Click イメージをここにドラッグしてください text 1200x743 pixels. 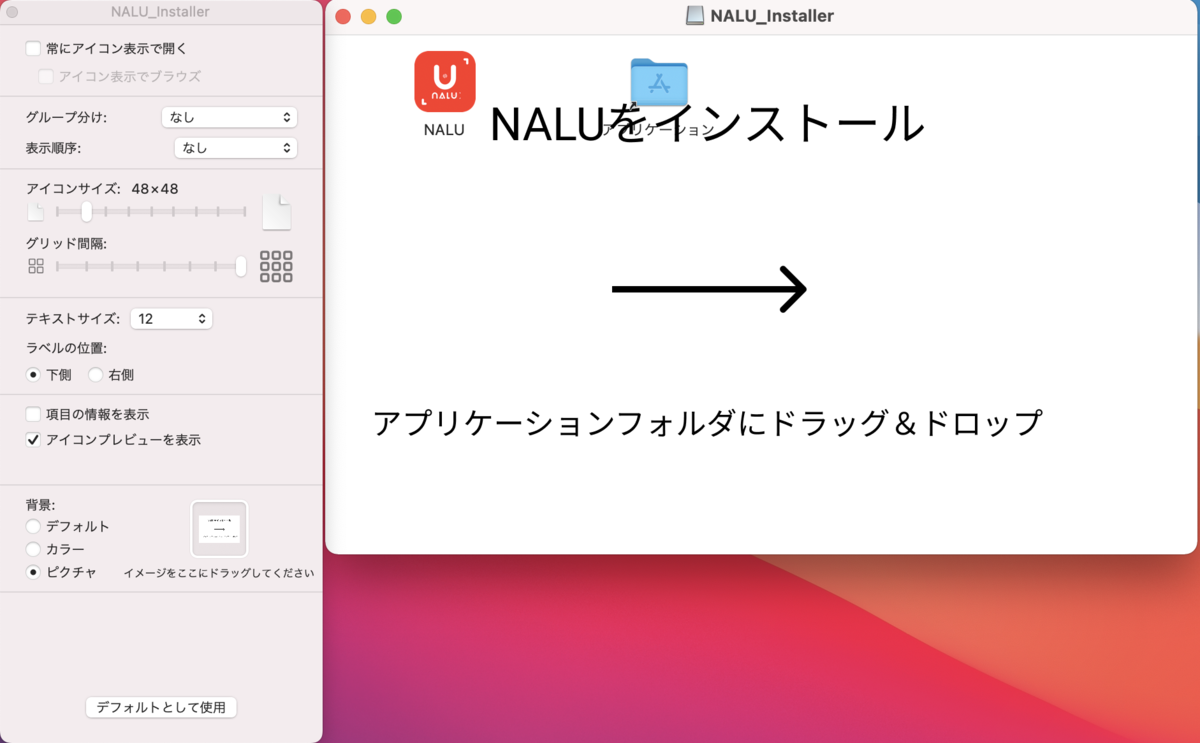219,573
